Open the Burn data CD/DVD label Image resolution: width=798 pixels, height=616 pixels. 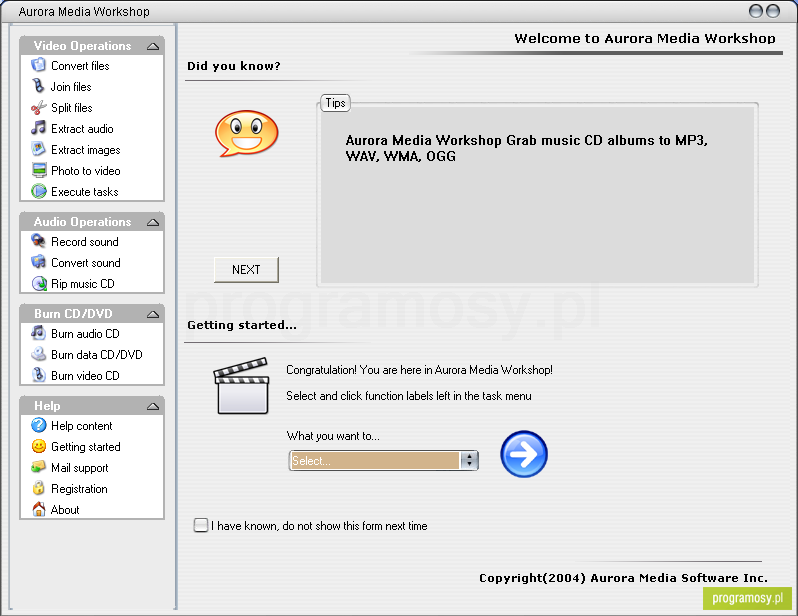point(97,354)
